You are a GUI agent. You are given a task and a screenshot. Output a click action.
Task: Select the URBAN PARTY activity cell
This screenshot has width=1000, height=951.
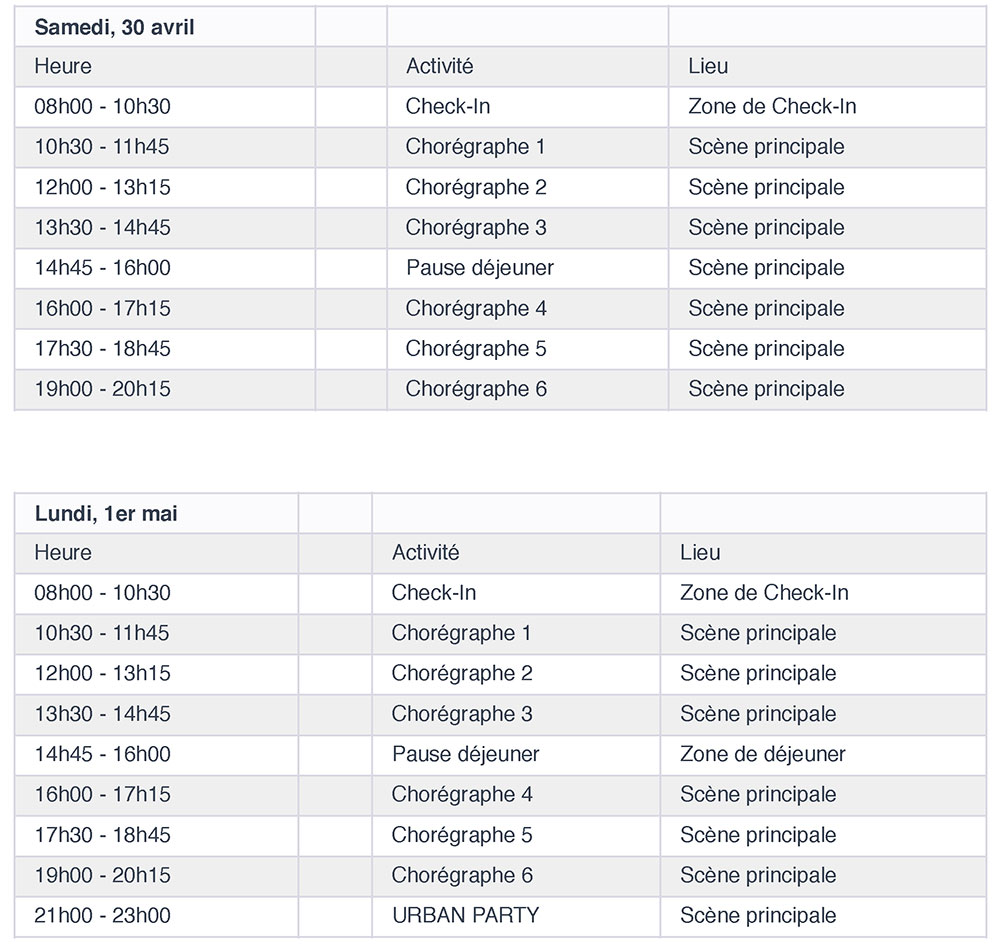tap(465, 915)
